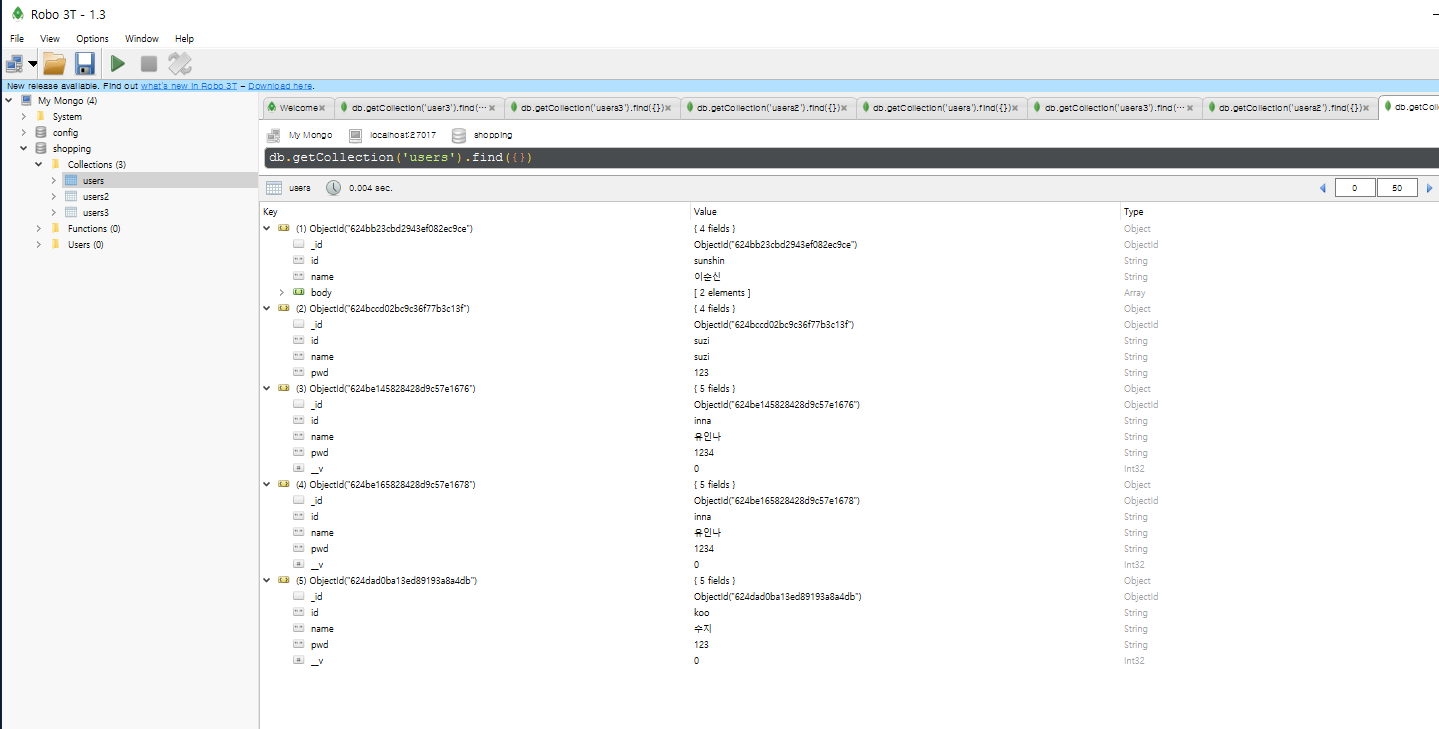Image resolution: width=1439 pixels, height=729 pixels.
Task: Click the Connect to server toolbar icon
Action: click(x=14, y=64)
